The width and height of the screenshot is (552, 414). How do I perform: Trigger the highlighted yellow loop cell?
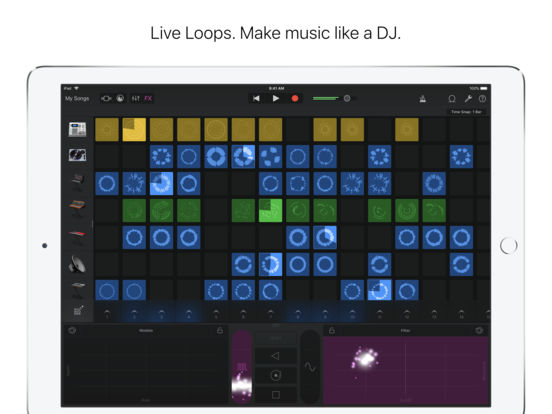pyautogui.click(x=134, y=130)
